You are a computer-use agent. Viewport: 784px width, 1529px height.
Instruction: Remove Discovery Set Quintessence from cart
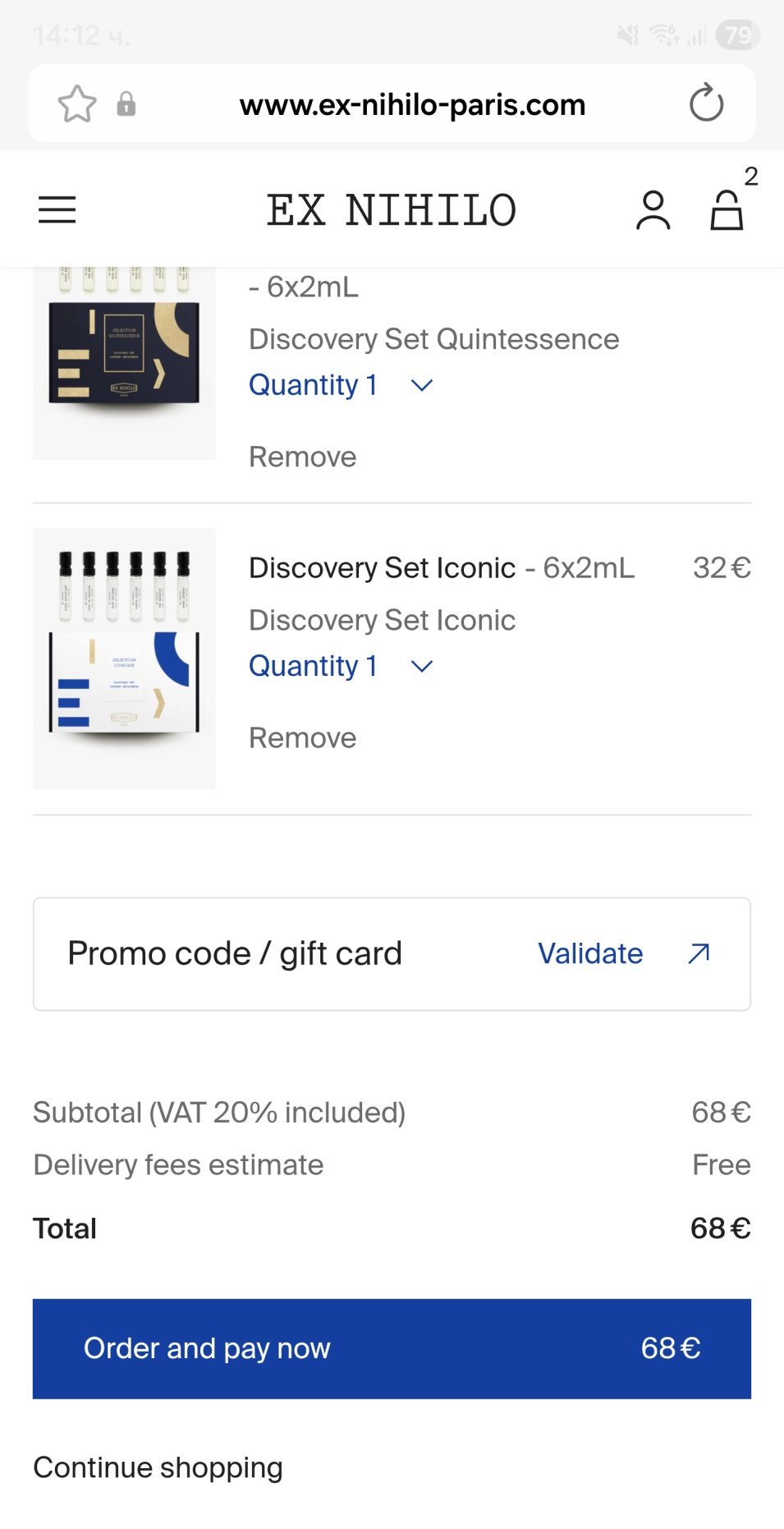302,457
